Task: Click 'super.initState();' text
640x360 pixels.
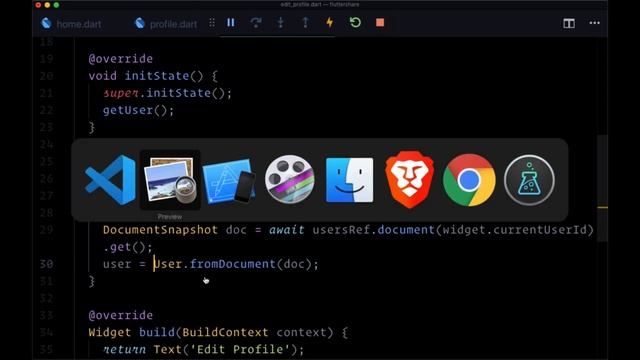Action: coord(167,93)
